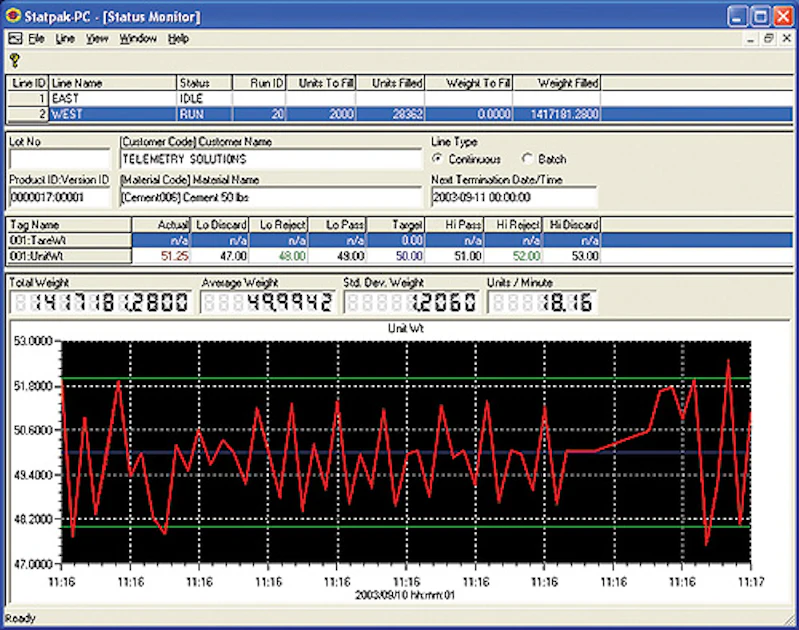
Task: Click the Lo Reject column header
Action: click(x=278, y=225)
